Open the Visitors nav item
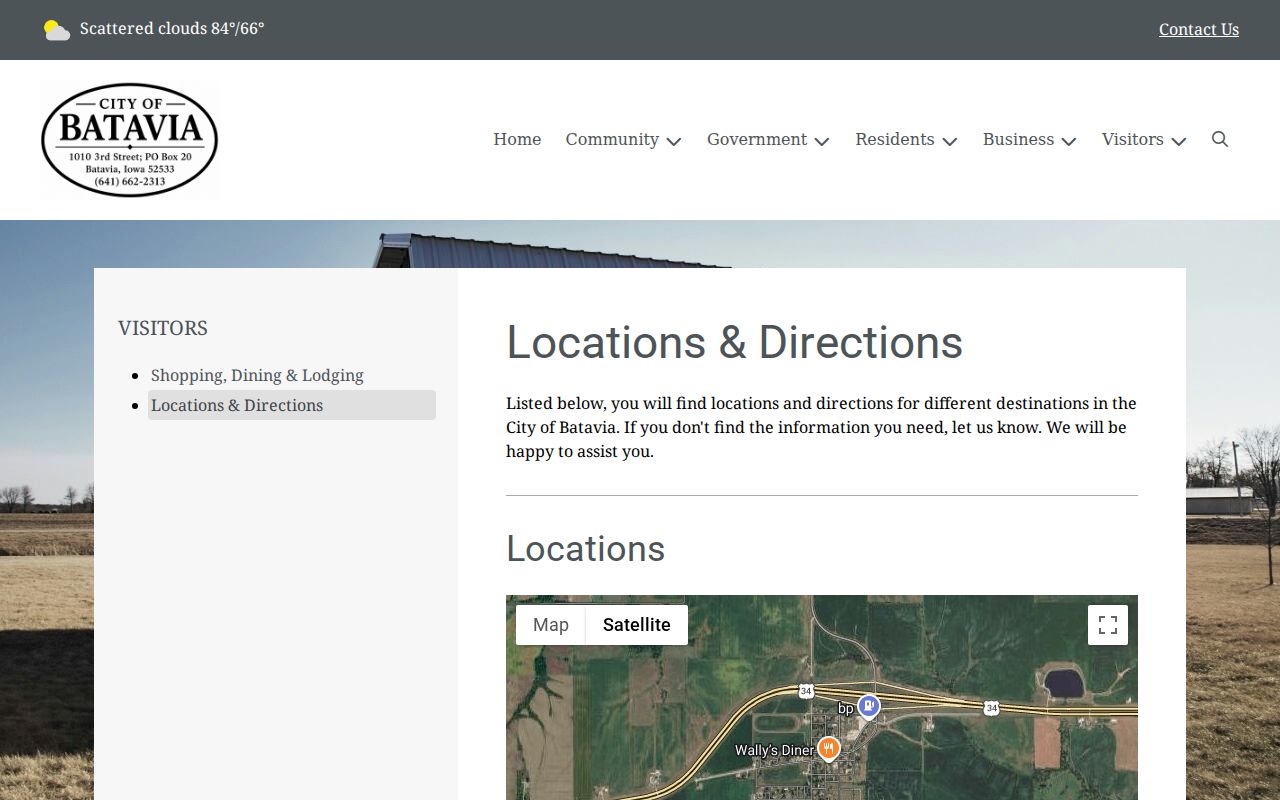1280x800 pixels. click(1133, 139)
